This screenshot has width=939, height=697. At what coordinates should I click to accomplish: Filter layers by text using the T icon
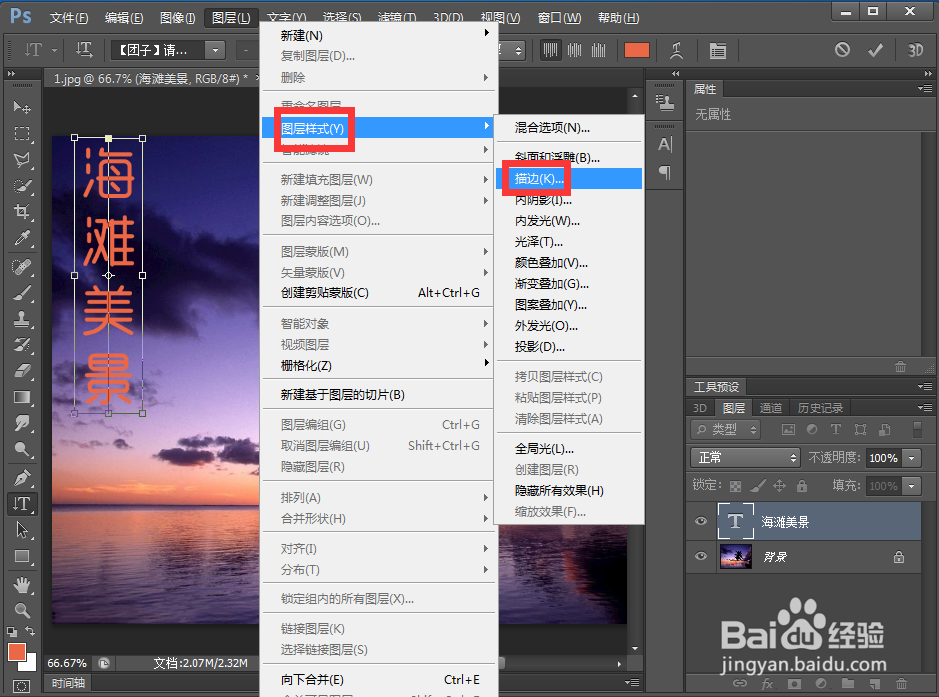point(835,428)
